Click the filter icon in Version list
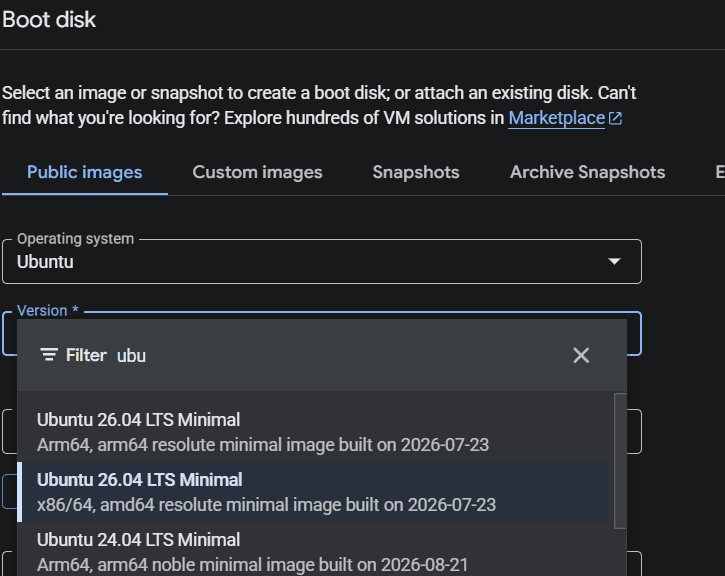 pyautogui.click(x=49, y=355)
